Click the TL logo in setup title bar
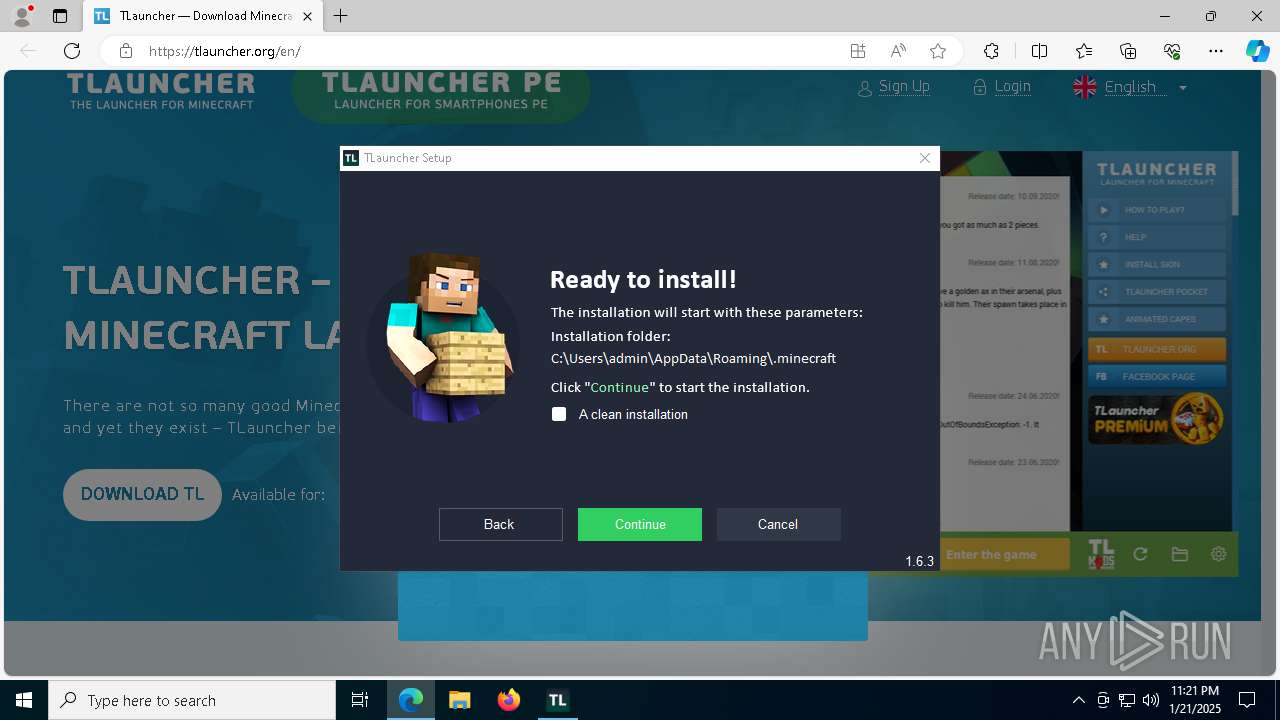Viewport: 1280px width, 720px height. (x=350, y=158)
